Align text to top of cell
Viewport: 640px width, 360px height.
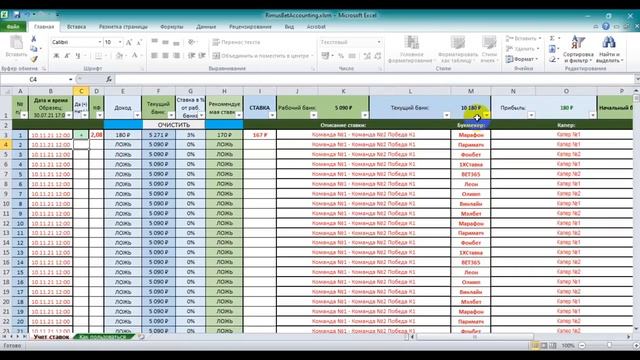coord(154,42)
